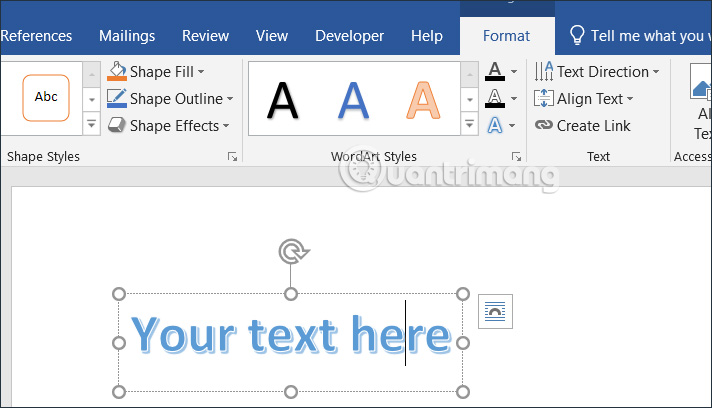Expand the Shape Styles gallery More button

[91, 124]
